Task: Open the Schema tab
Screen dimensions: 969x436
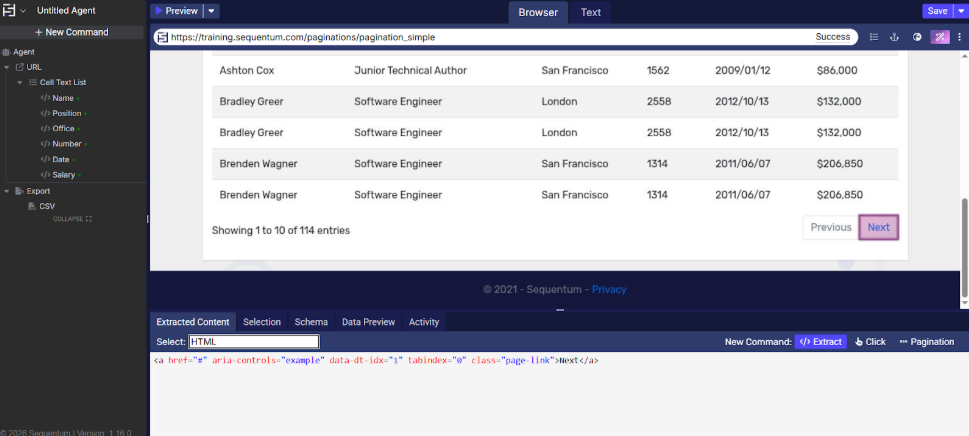Action: click(x=311, y=322)
